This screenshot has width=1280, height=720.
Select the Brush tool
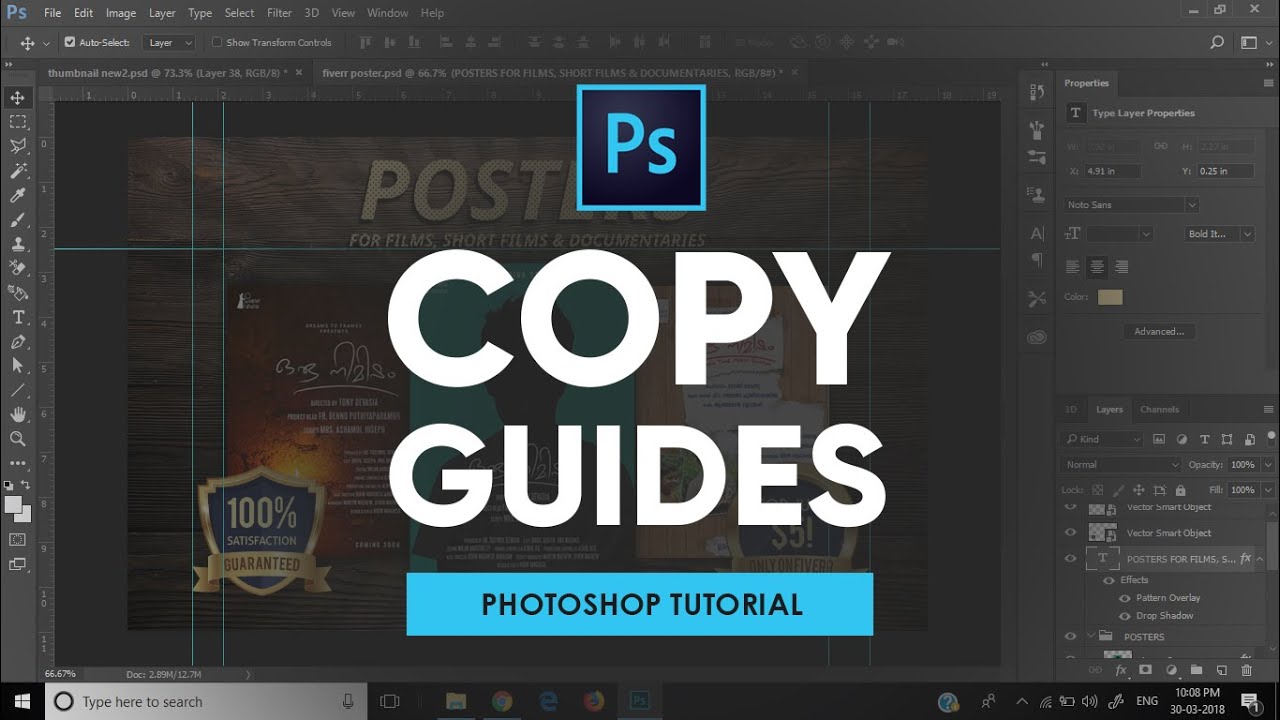point(17,220)
